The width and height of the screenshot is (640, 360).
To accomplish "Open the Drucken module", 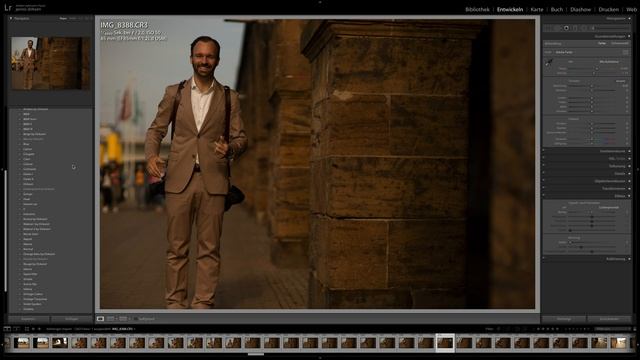I will coord(609,9).
